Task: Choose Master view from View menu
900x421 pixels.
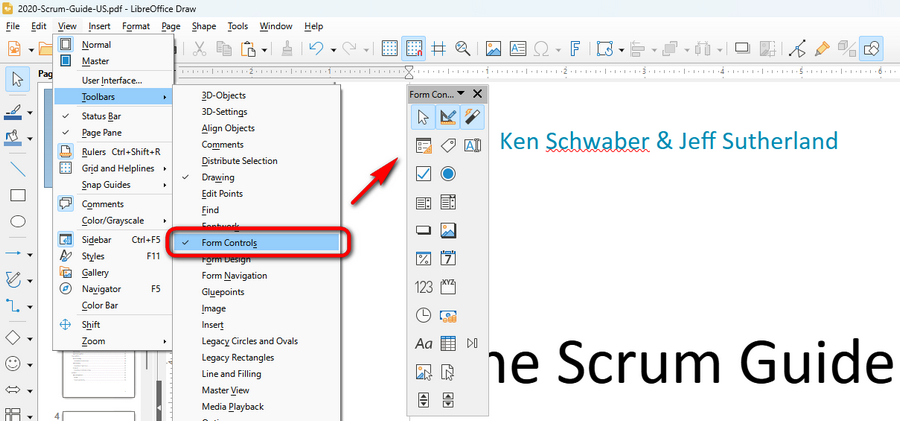Action: (96, 61)
